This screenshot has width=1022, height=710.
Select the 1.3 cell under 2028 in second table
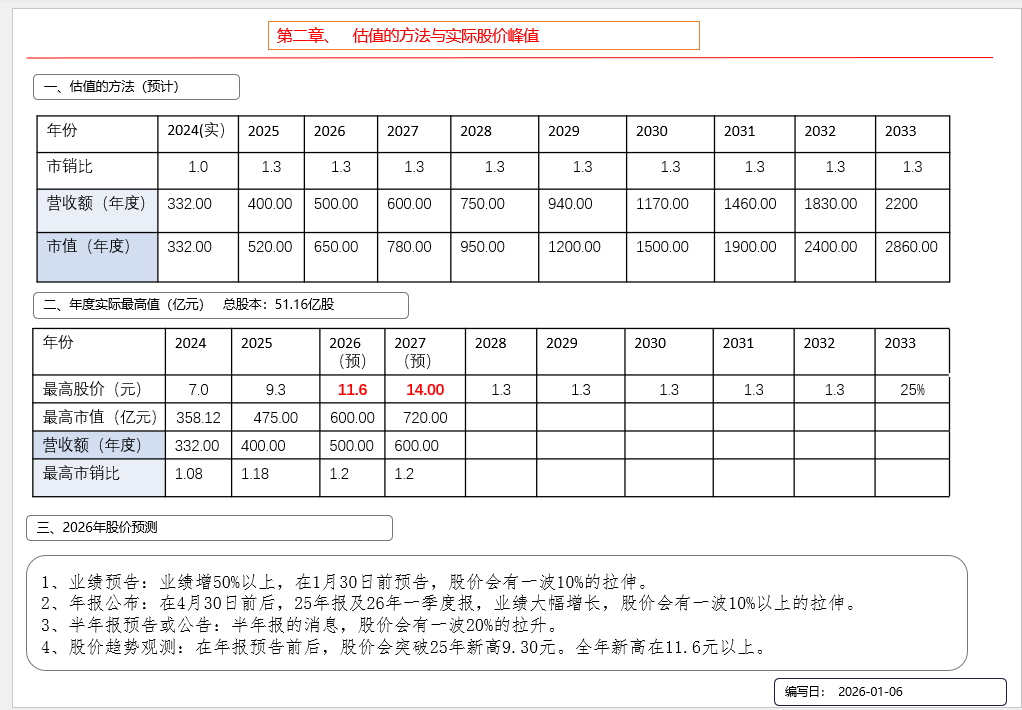point(501,390)
